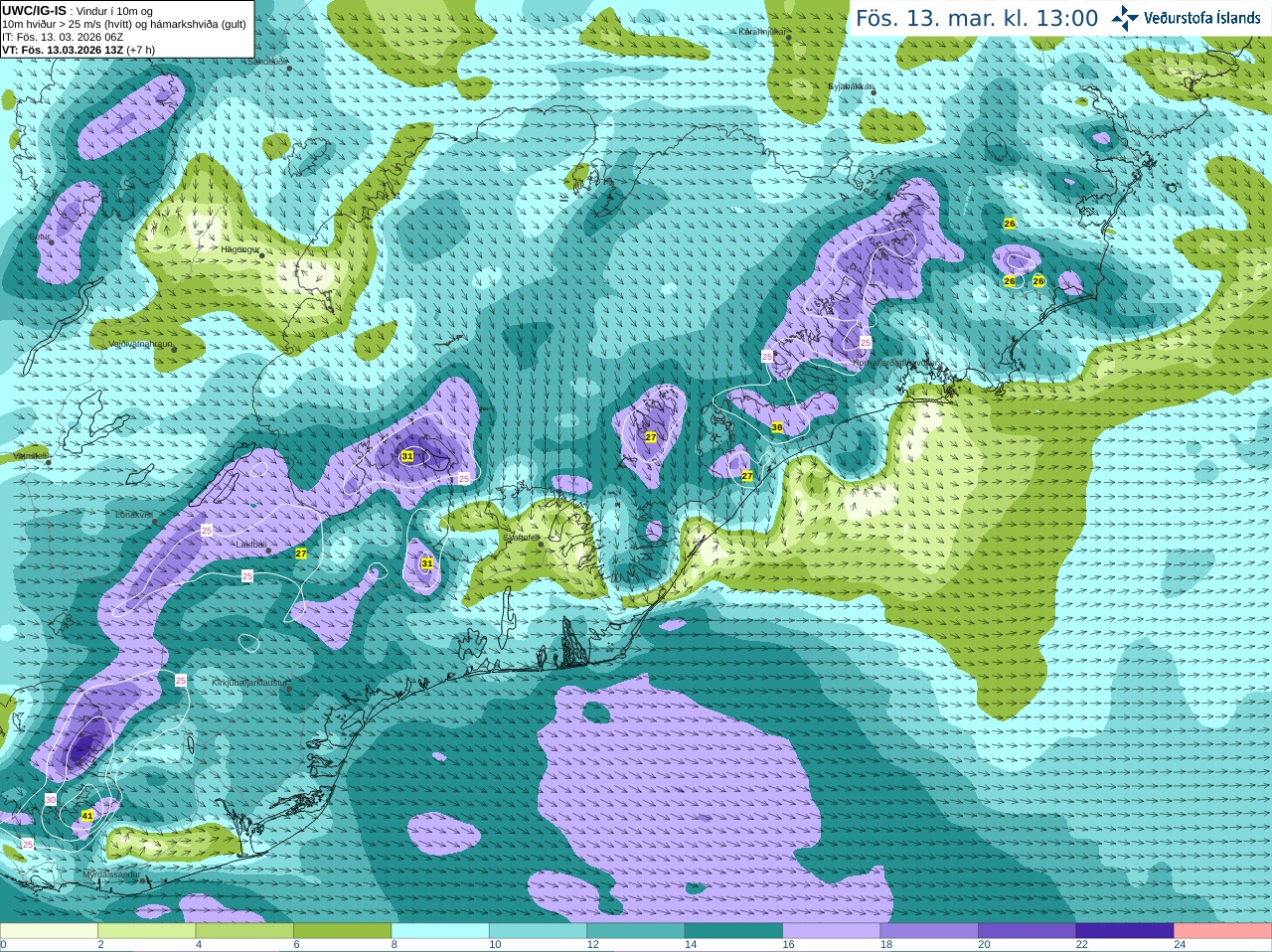Image resolution: width=1272 pixels, height=952 pixels.
Task: Click the Skaftafell station dot
Action: pos(541,544)
